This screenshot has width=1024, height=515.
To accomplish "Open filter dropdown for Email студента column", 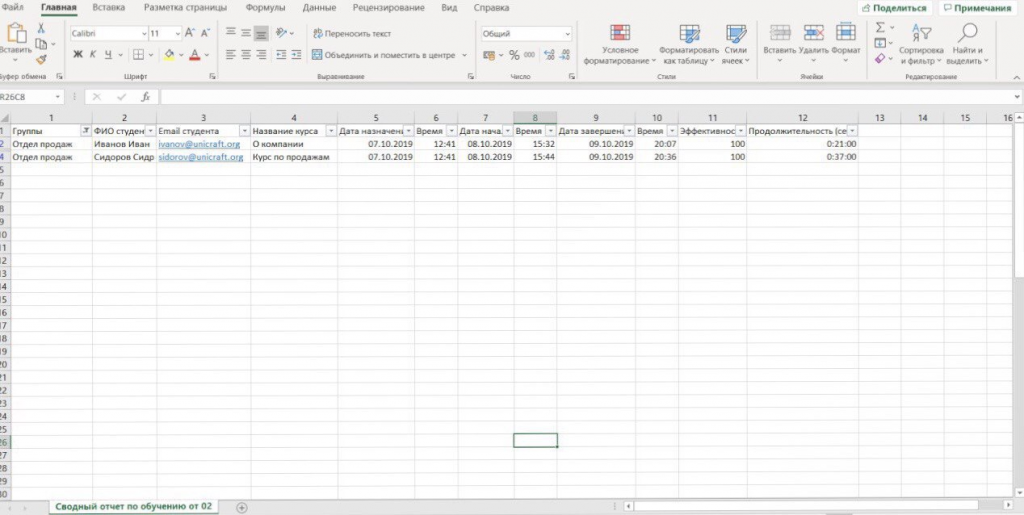I will 244,131.
